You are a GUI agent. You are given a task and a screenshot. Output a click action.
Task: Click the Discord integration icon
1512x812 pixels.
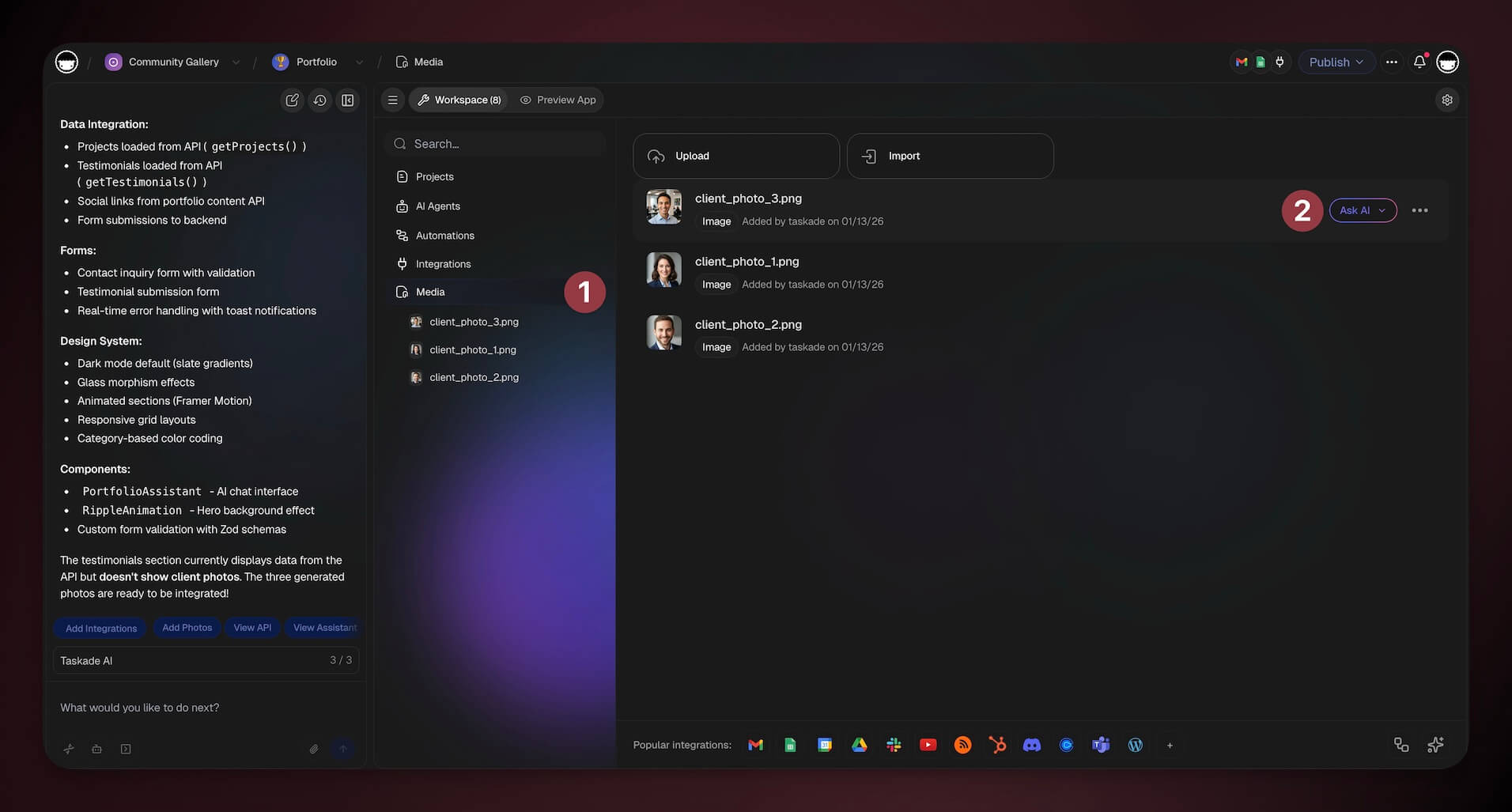[1031, 745]
